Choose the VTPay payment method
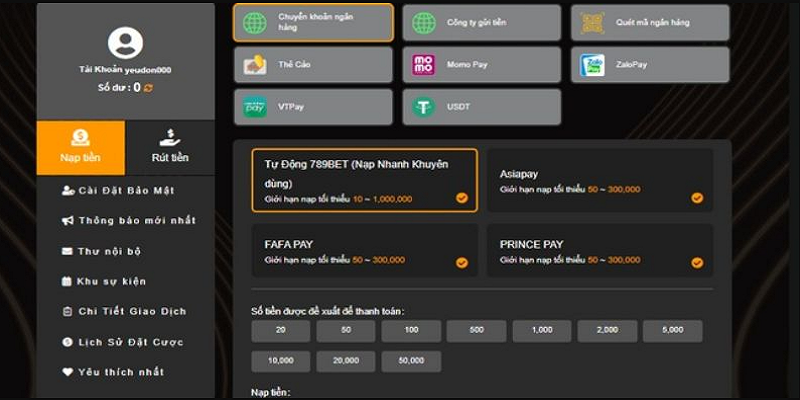The width and height of the screenshot is (800, 400). click(x=313, y=107)
